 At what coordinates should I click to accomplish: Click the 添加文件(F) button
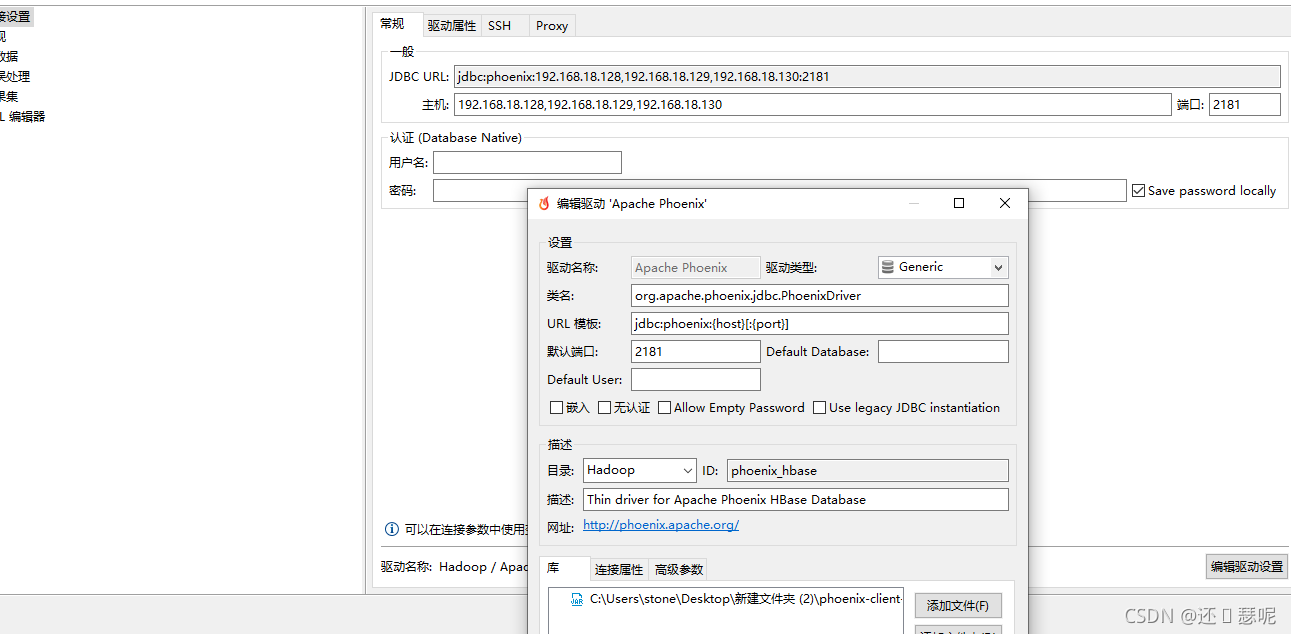958,605
